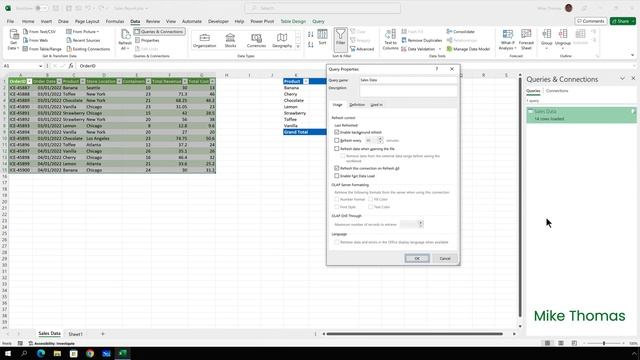Enable the Refresh every minutes checkbox
The image size is (640, 360).
pyautogui.click(x=337, y=140)
